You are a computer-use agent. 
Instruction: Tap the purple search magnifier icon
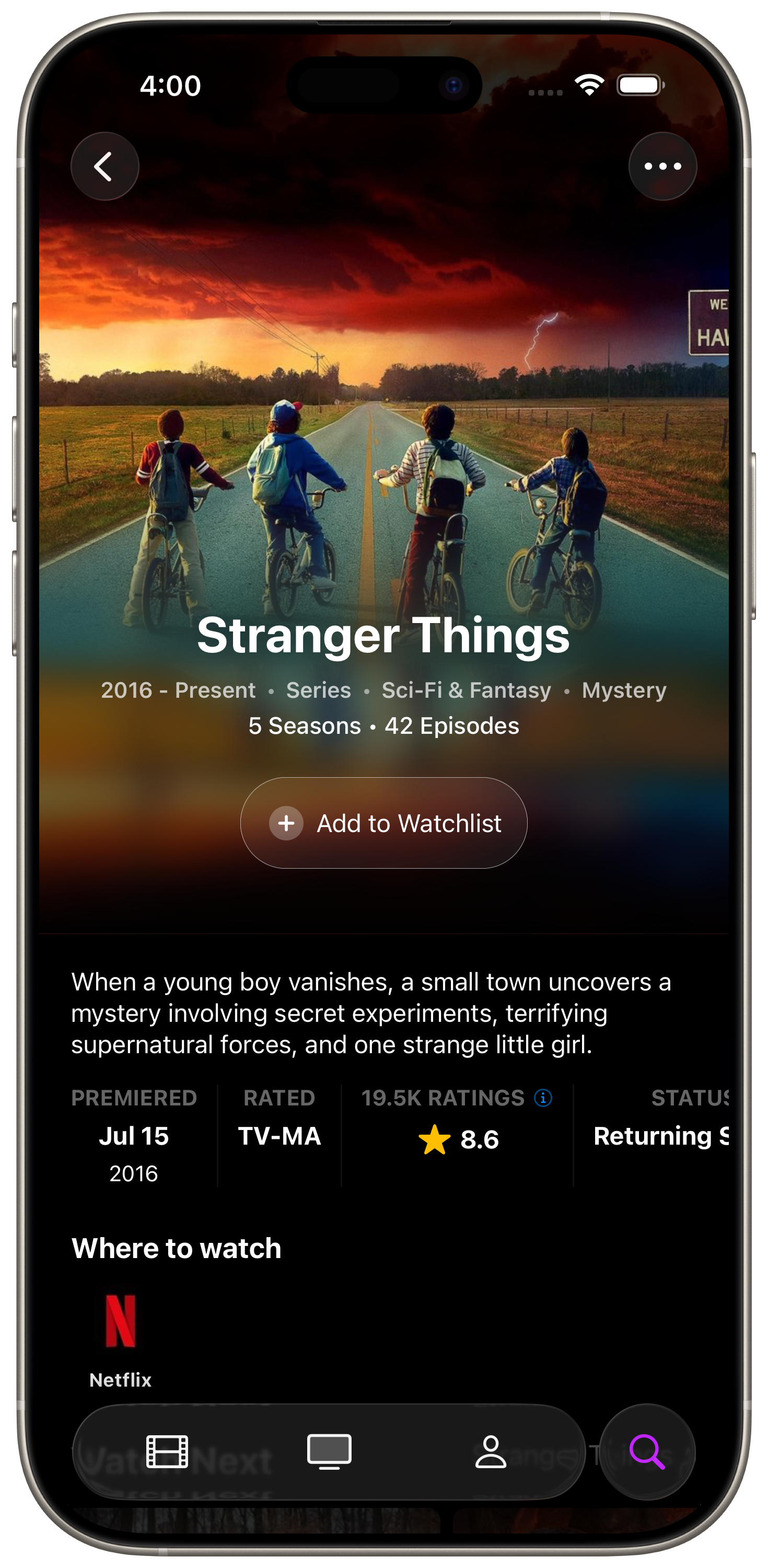(647, 1451)
